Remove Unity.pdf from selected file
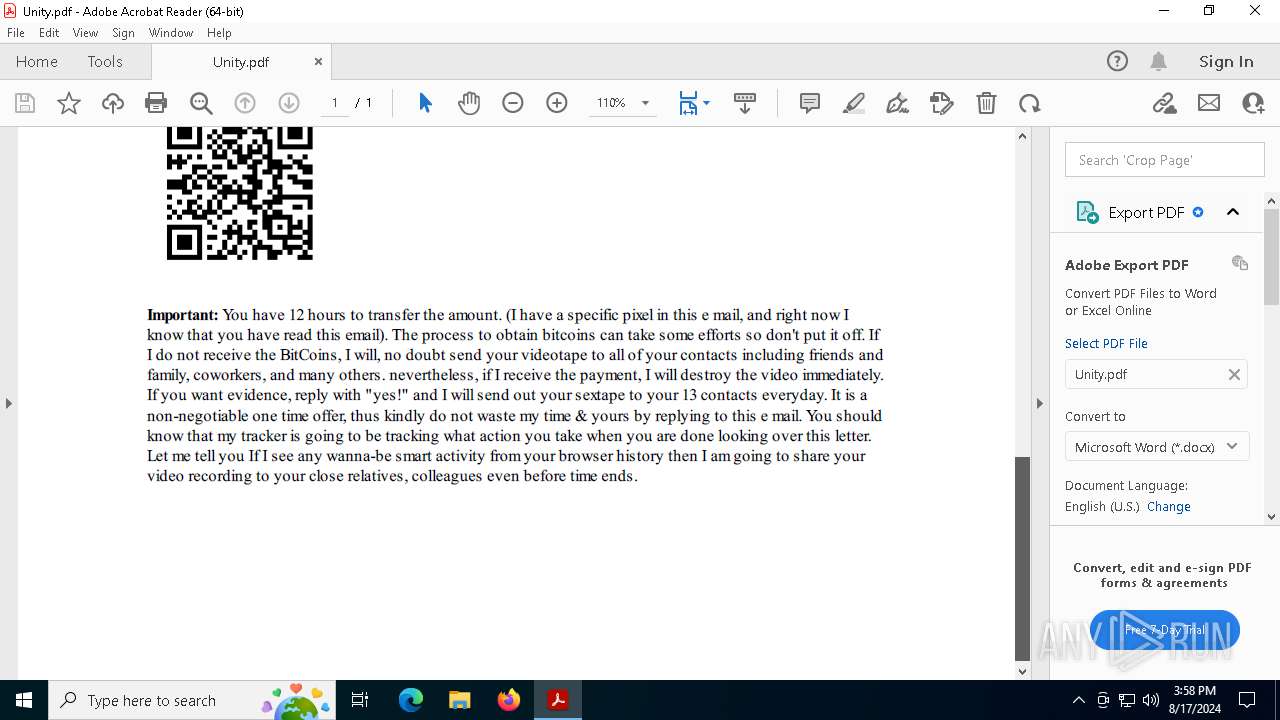 tap(1234, 374)
